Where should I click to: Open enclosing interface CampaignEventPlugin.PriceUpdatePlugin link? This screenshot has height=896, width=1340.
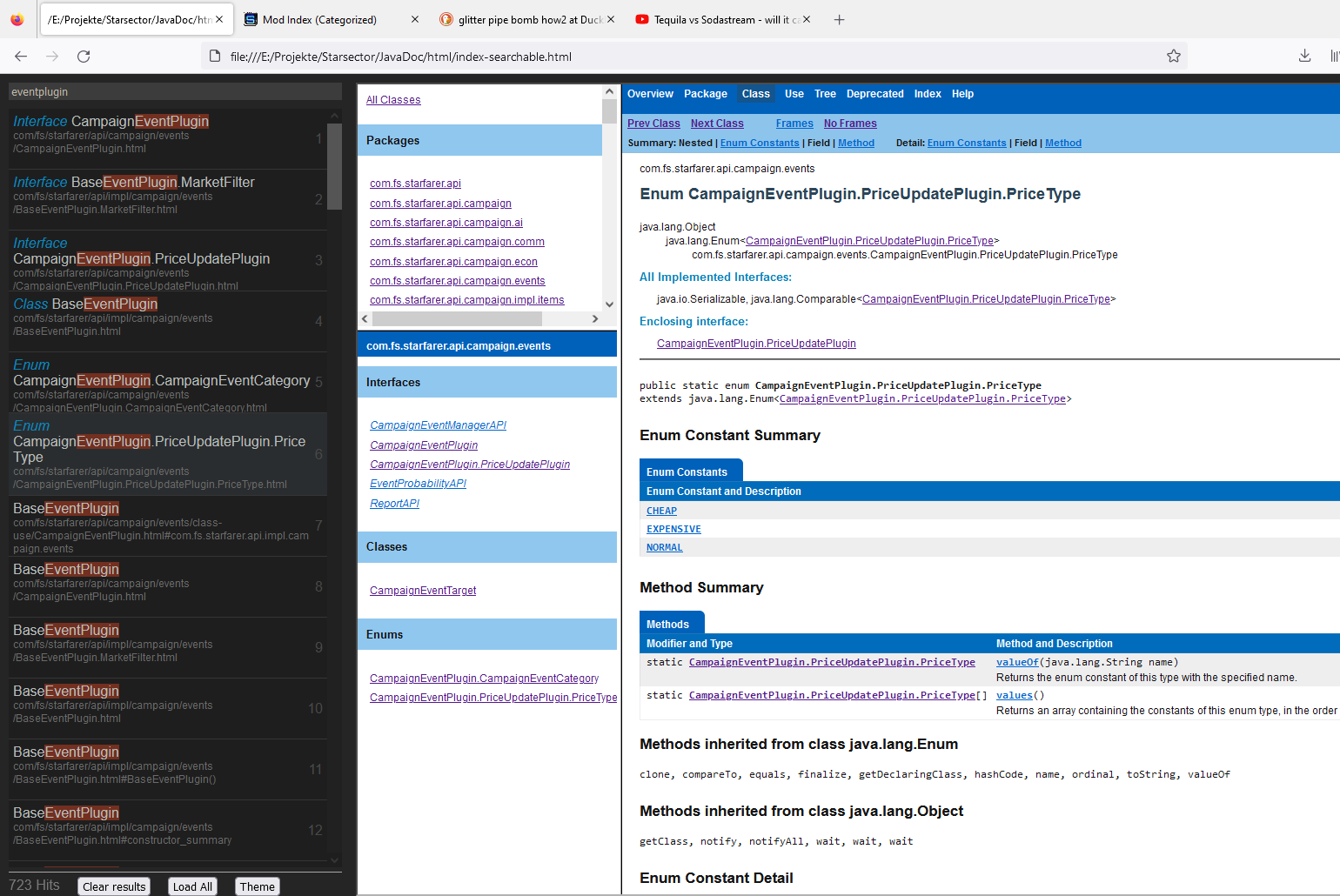tap(756, 344)
